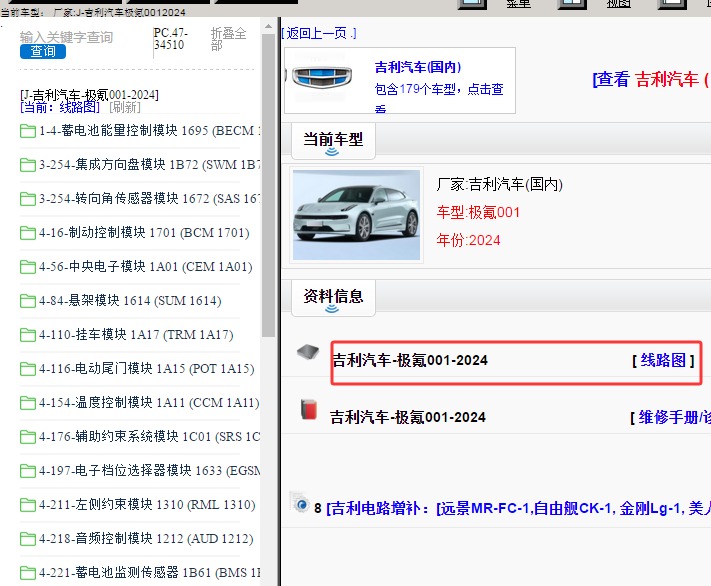Click 折叠全部 to collapse all
Image resolution: width=711 pixels, height=586 pixels.
pos(228,39)
